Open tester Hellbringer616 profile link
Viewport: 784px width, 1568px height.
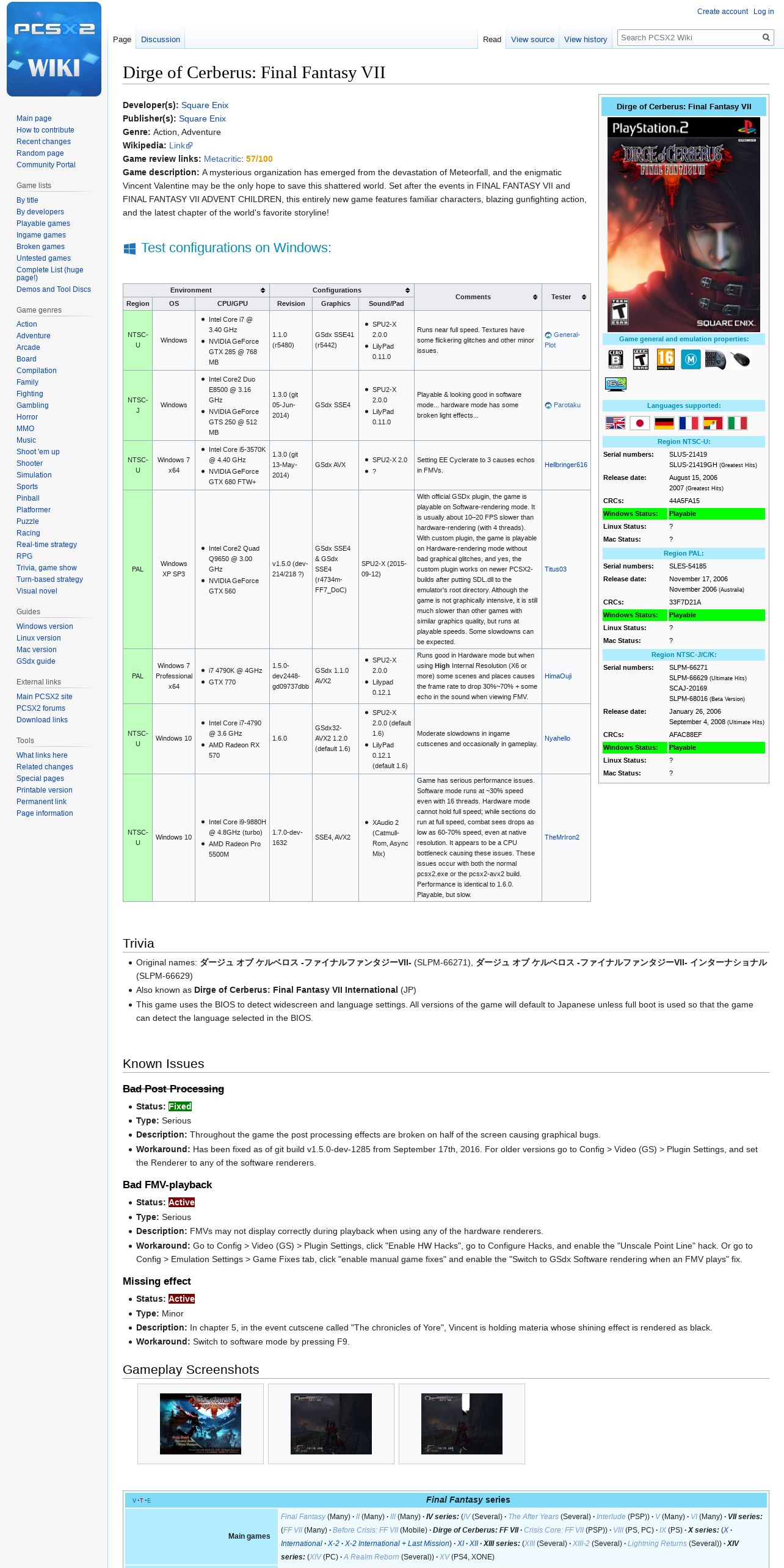pyautogui.click(x=566, y=465)
